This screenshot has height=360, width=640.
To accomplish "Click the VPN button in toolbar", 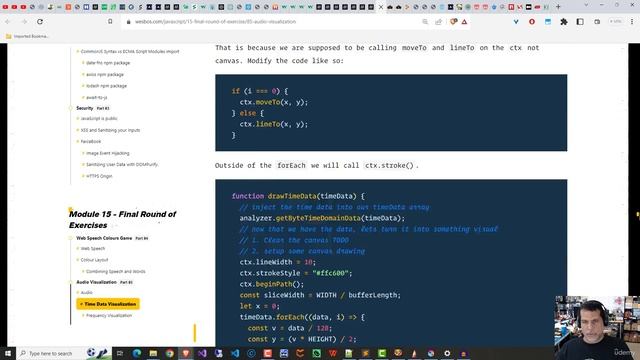I will (x=616, y=22).
